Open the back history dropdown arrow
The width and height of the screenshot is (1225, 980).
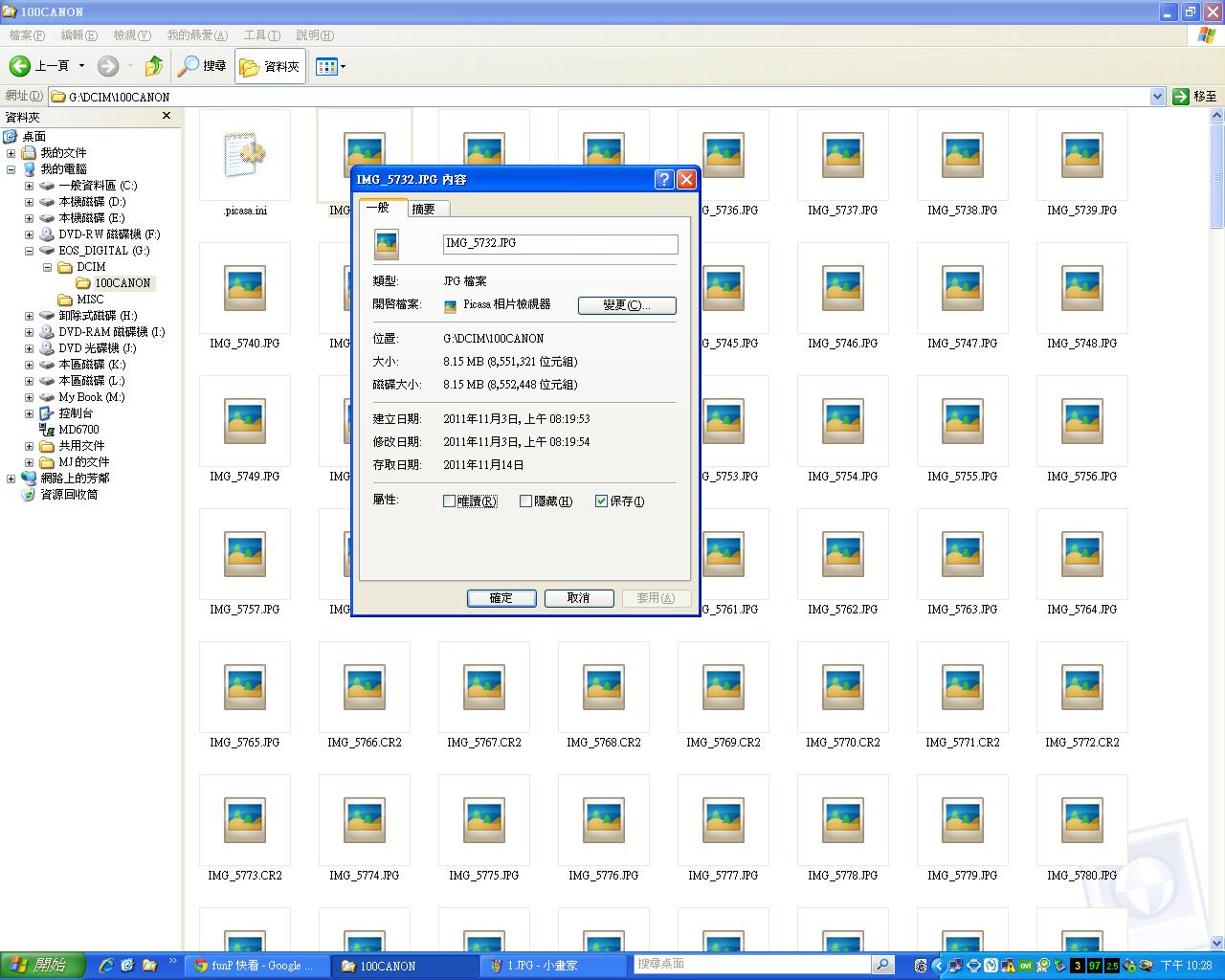[x=81, y=66]
